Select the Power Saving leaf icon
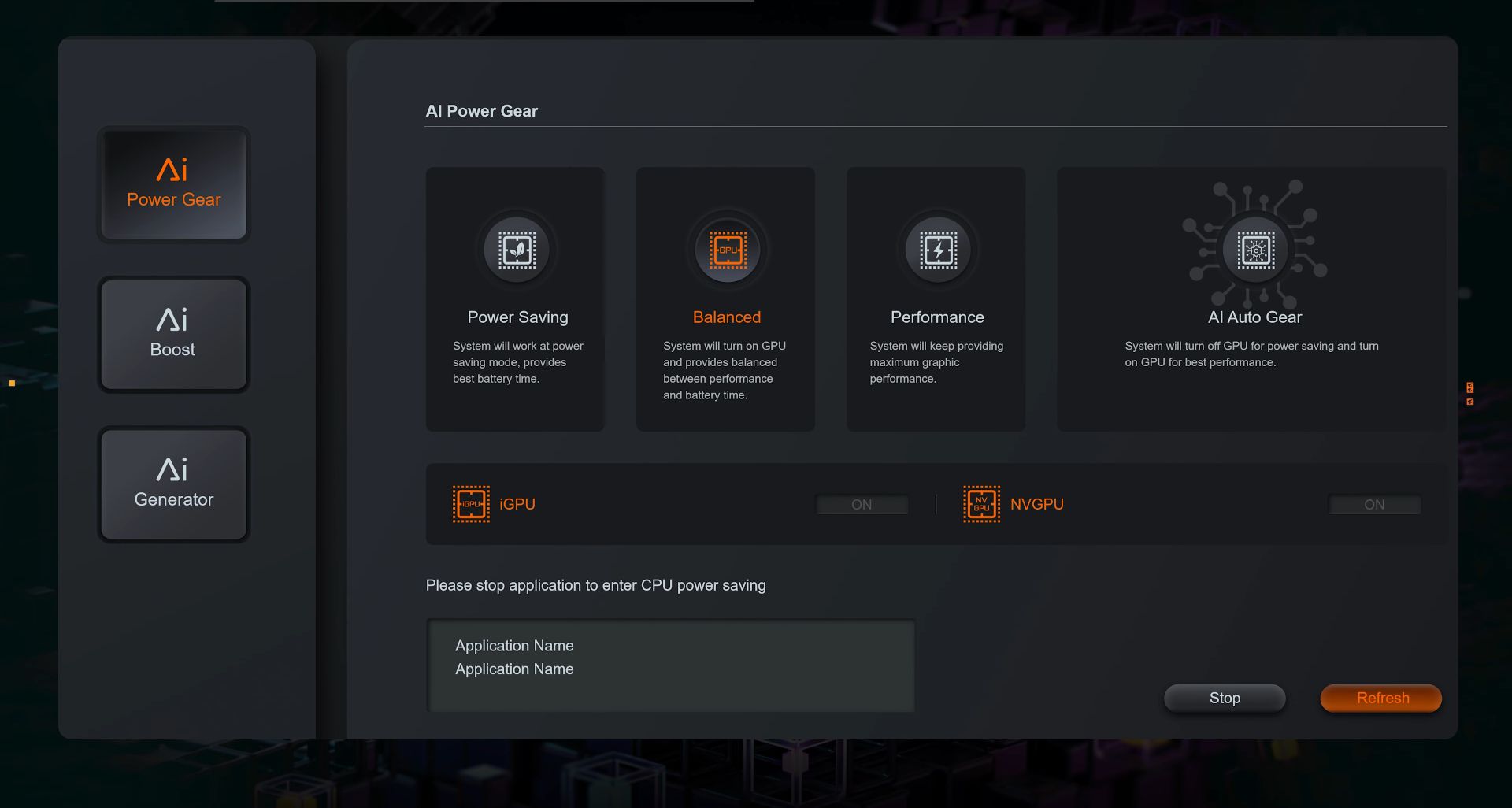The height and width of the screenshot is (808, 1512). pos(516,250)
